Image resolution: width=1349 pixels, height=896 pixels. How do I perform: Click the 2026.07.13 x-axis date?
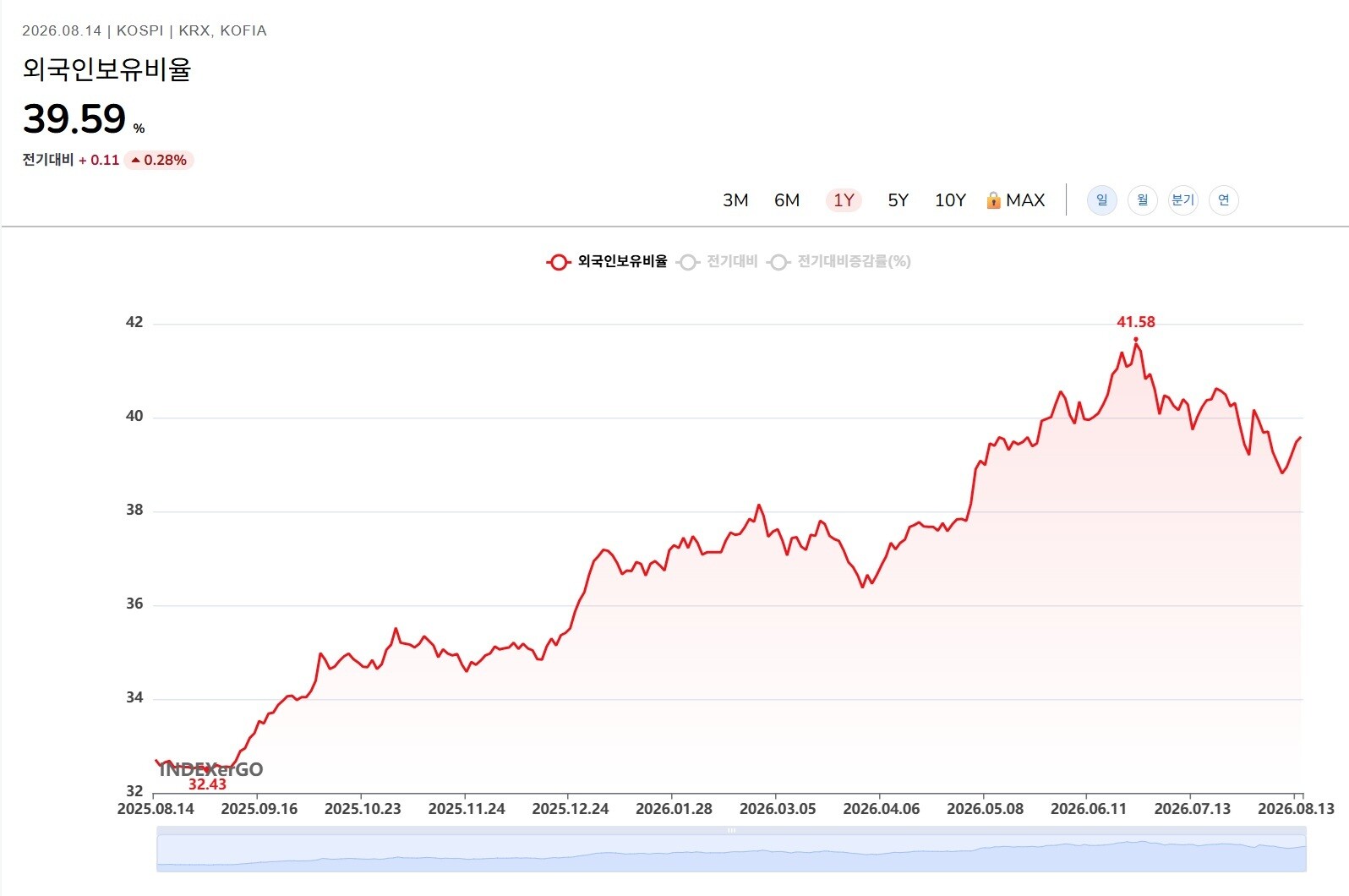[1193, 809]
